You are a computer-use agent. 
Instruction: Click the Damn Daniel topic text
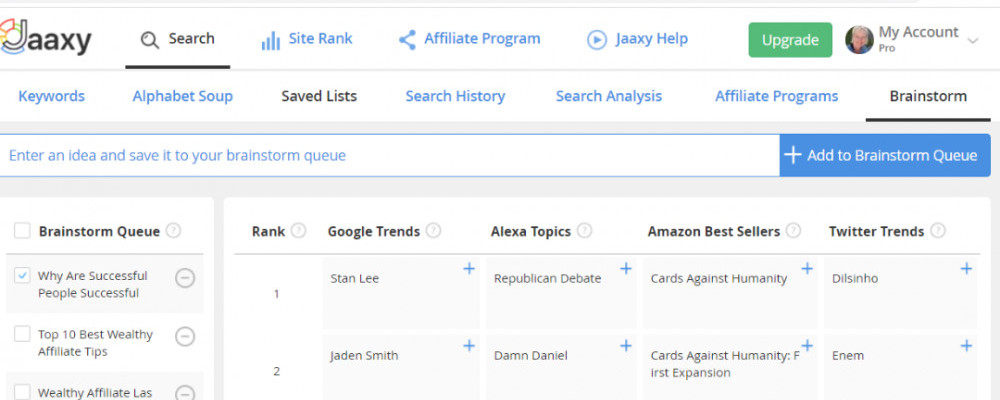point(531,356)
